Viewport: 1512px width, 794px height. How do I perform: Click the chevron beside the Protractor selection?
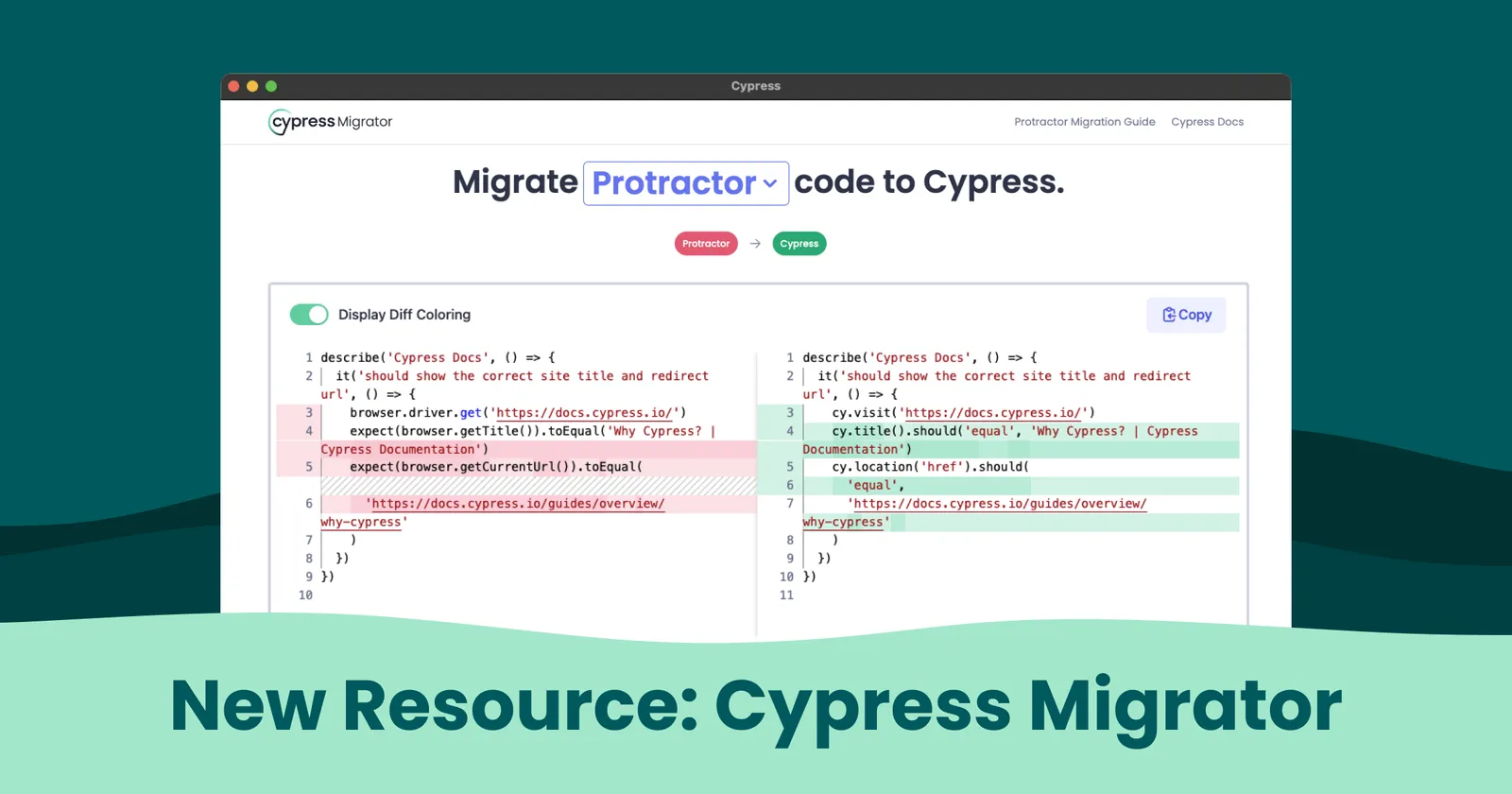coord(770,184)
